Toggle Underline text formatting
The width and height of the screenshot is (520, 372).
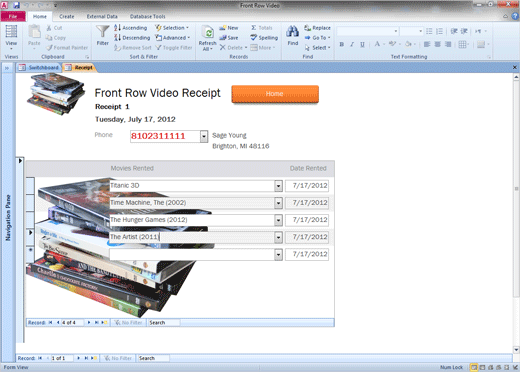click(x=362, y=44)
